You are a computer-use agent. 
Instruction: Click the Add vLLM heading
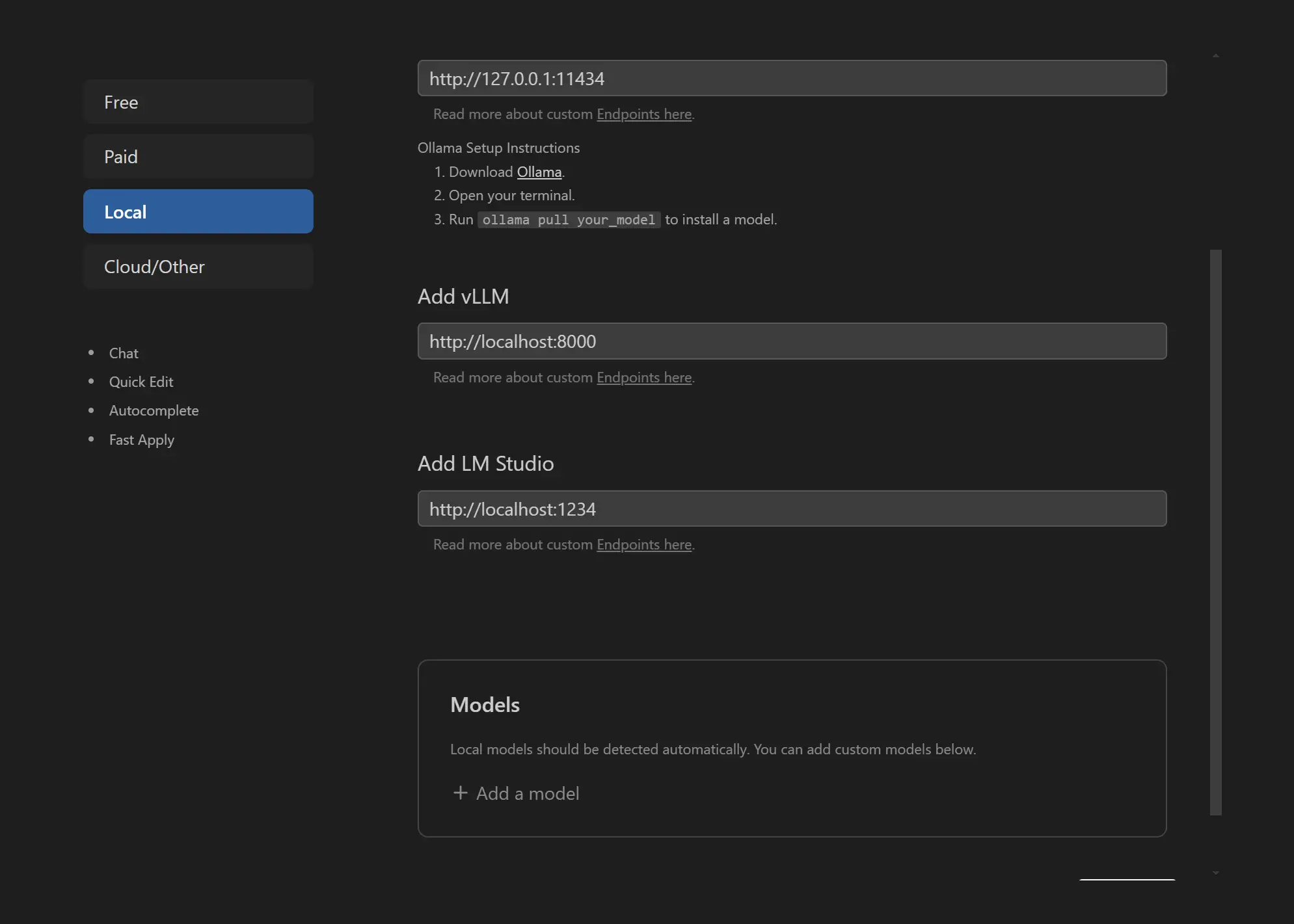coord(463,297)
